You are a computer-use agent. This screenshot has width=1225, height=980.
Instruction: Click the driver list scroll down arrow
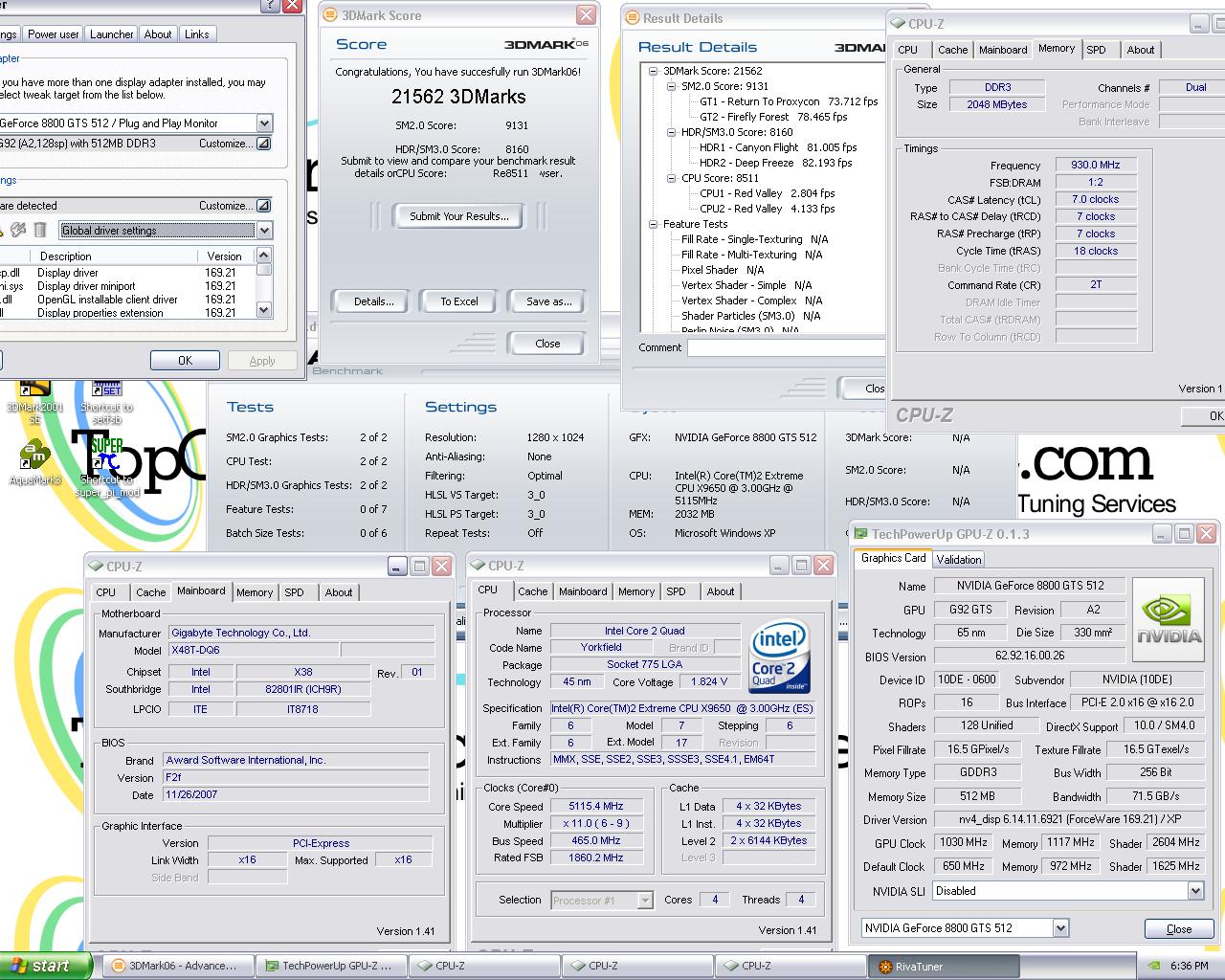point(264,310)
